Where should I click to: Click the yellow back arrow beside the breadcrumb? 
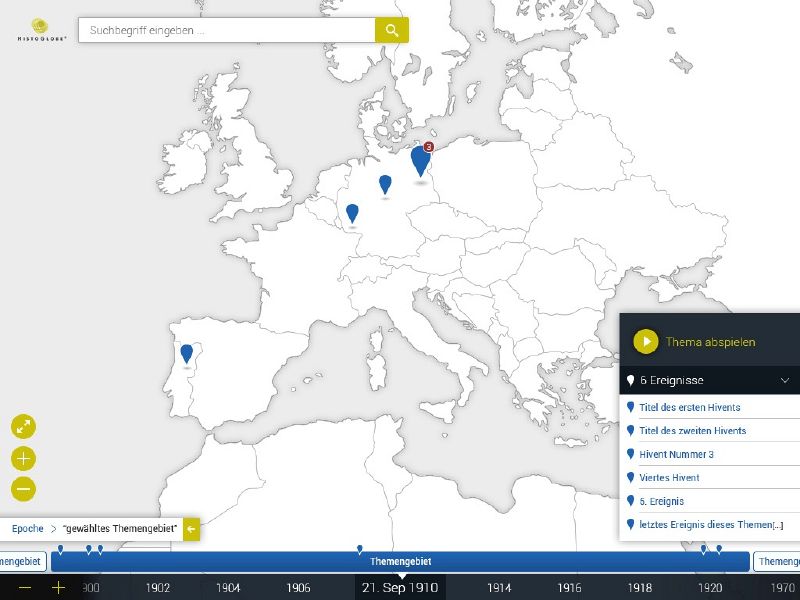click(191, 529)
